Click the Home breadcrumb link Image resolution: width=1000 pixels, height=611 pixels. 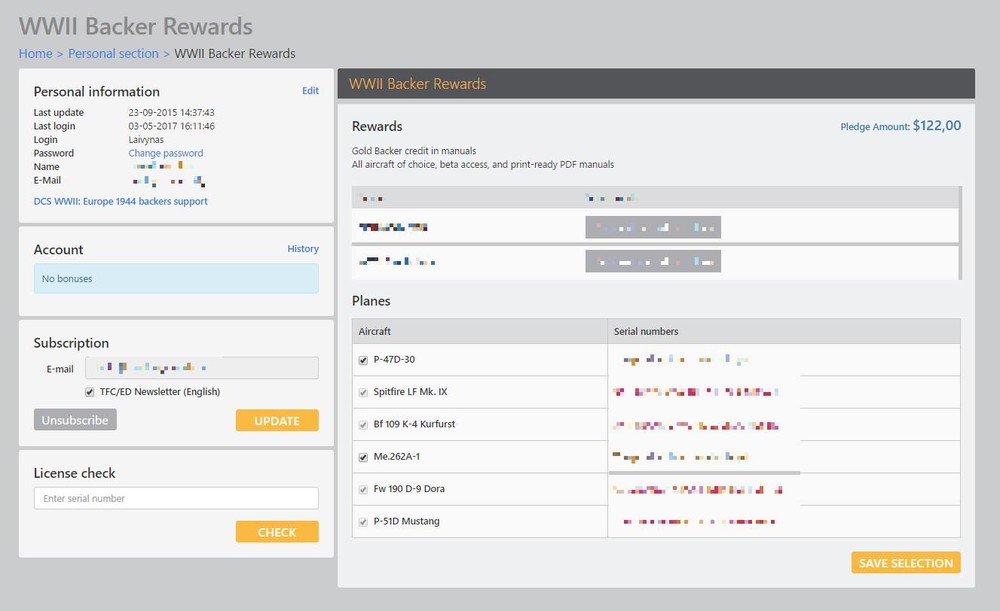point(35,54)
